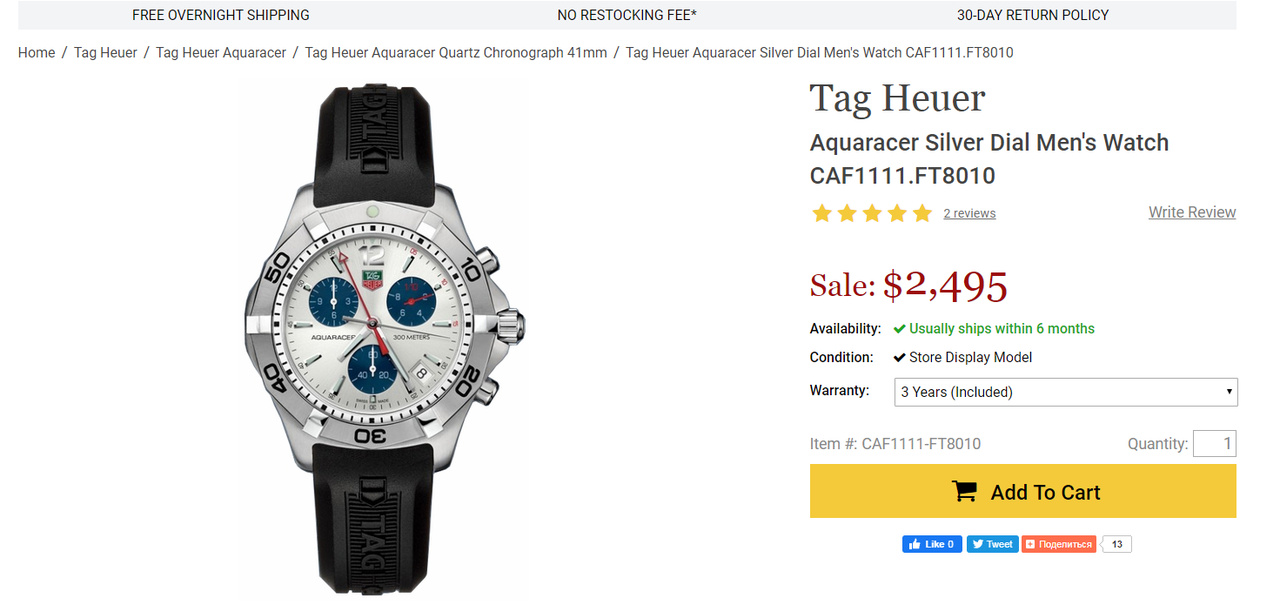The image size is (1280, 605).
Task: Click the No Restocking Fee banner text
Action: [627, 15]
